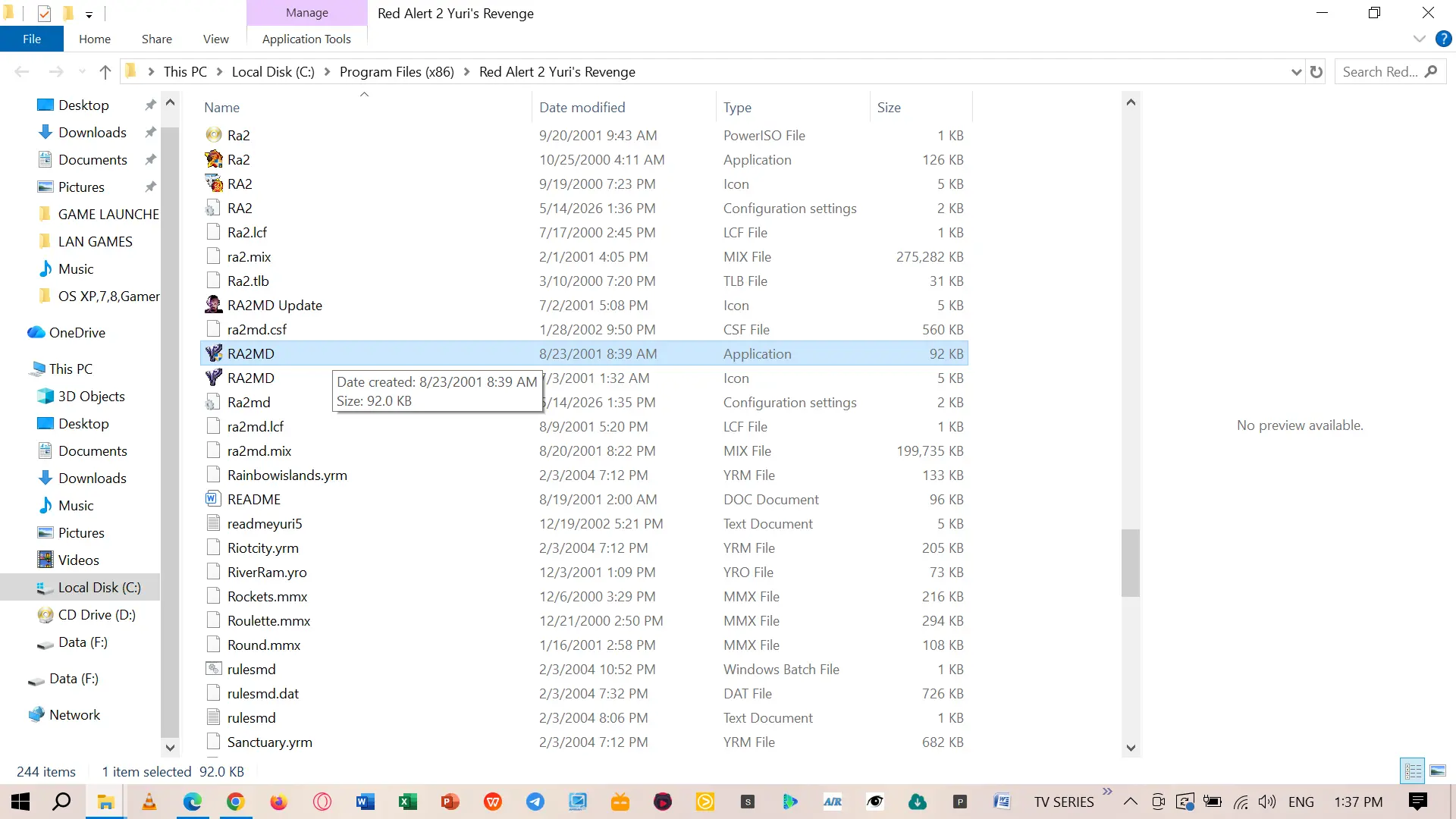Refresh the folder with the refresh icon
This screenshot has width=1456, height=819.
[1316, 72]
